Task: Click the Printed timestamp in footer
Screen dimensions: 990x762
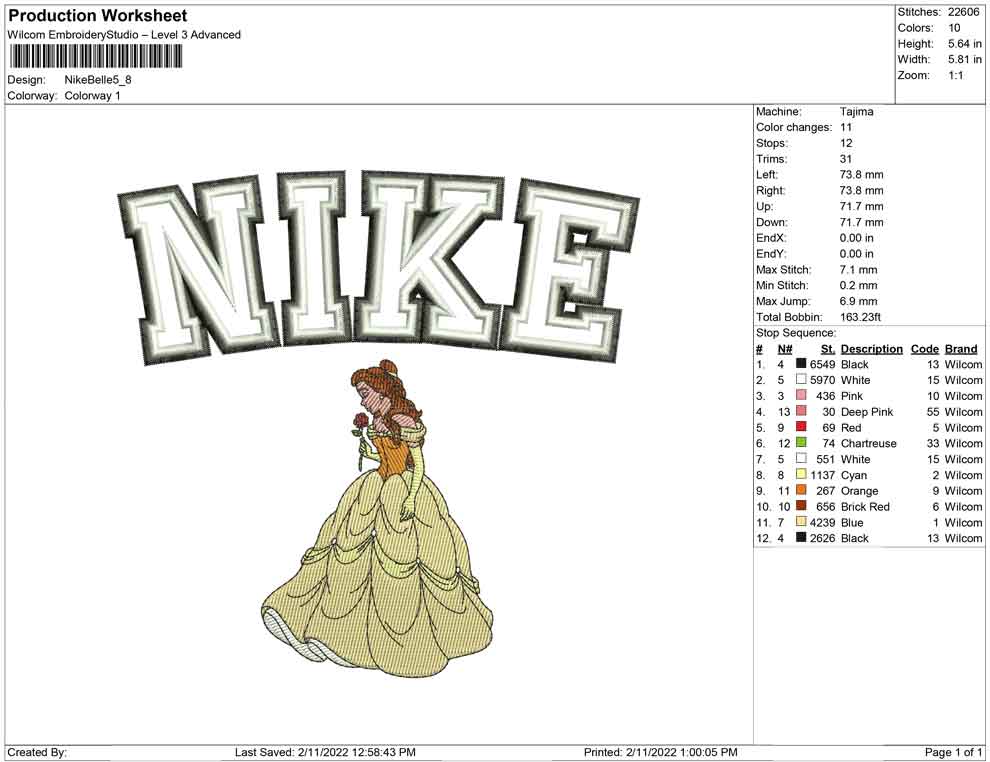Action: (660, 752)
